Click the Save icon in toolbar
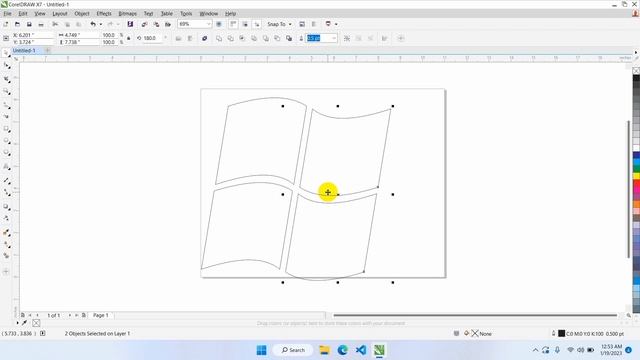Image resolution: width=640 pixels, height=360 pixels. click(x=29, y=24)
